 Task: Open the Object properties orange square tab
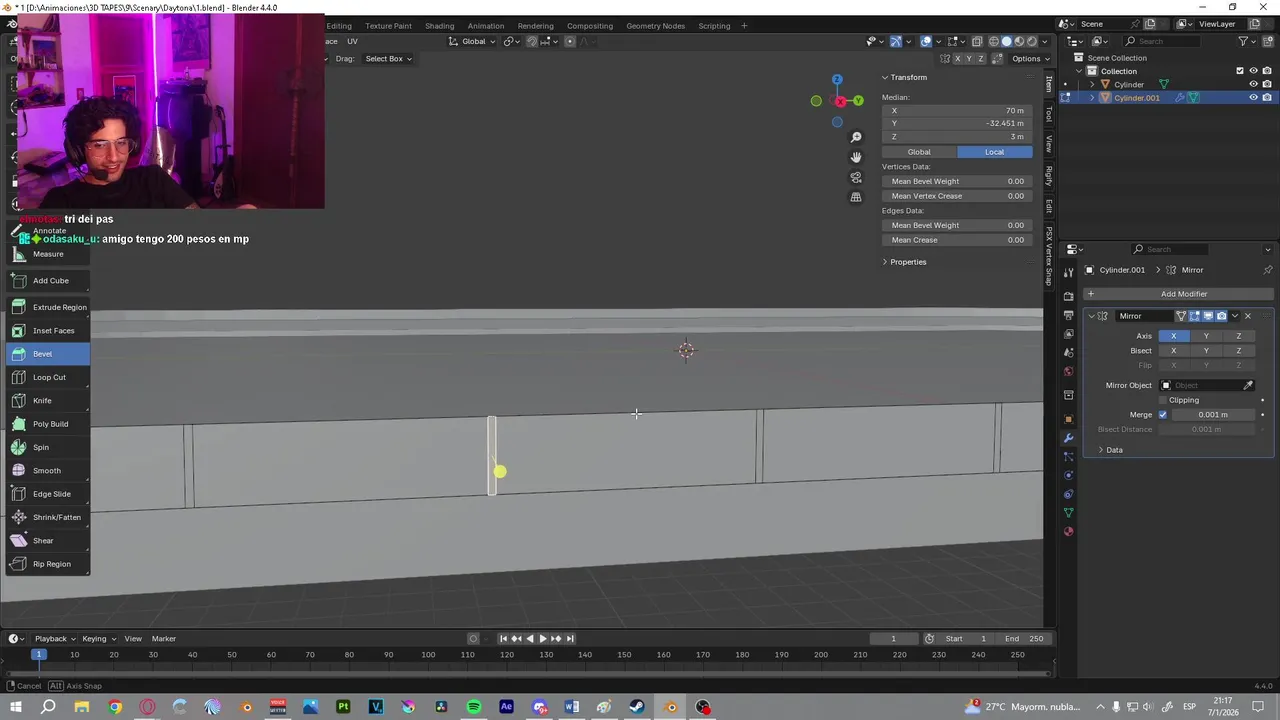tap(1068, 419)
